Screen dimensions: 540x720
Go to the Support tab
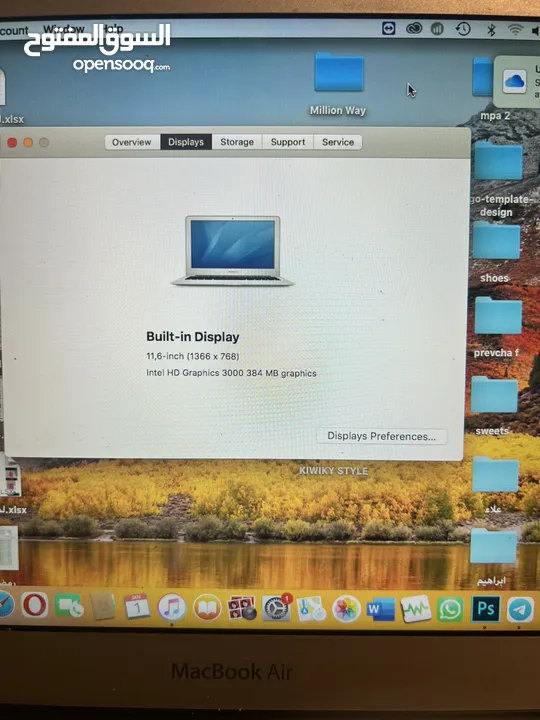click(x=288, y=142)
